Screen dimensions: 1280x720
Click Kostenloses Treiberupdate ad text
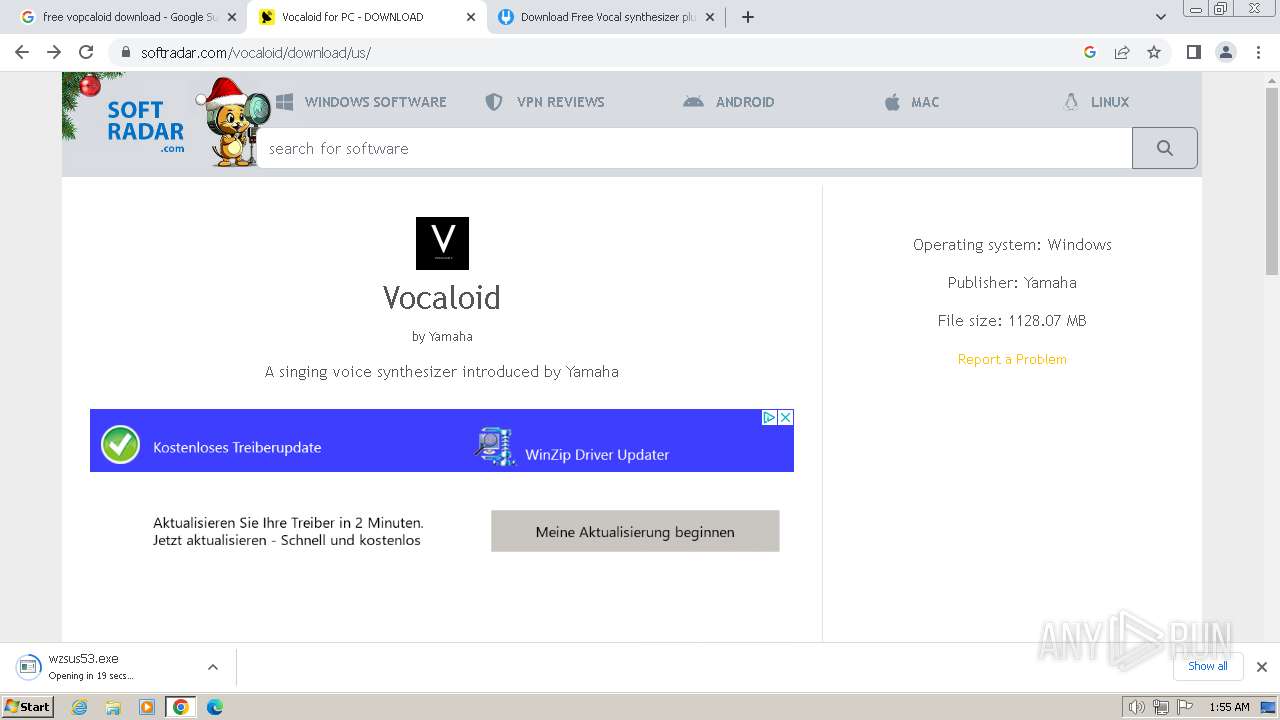click(x=237, y=447)
